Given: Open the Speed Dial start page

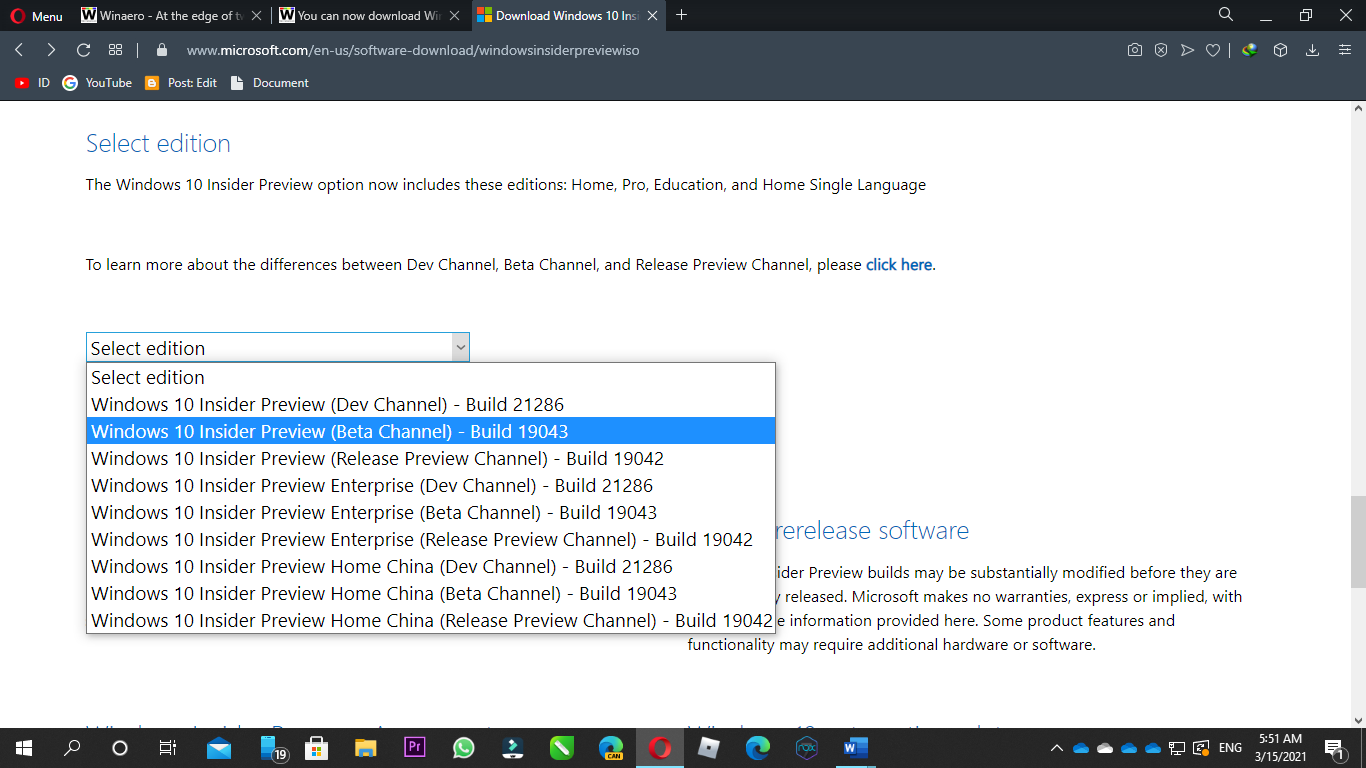Looking at the screenshot, I should 115,50.
